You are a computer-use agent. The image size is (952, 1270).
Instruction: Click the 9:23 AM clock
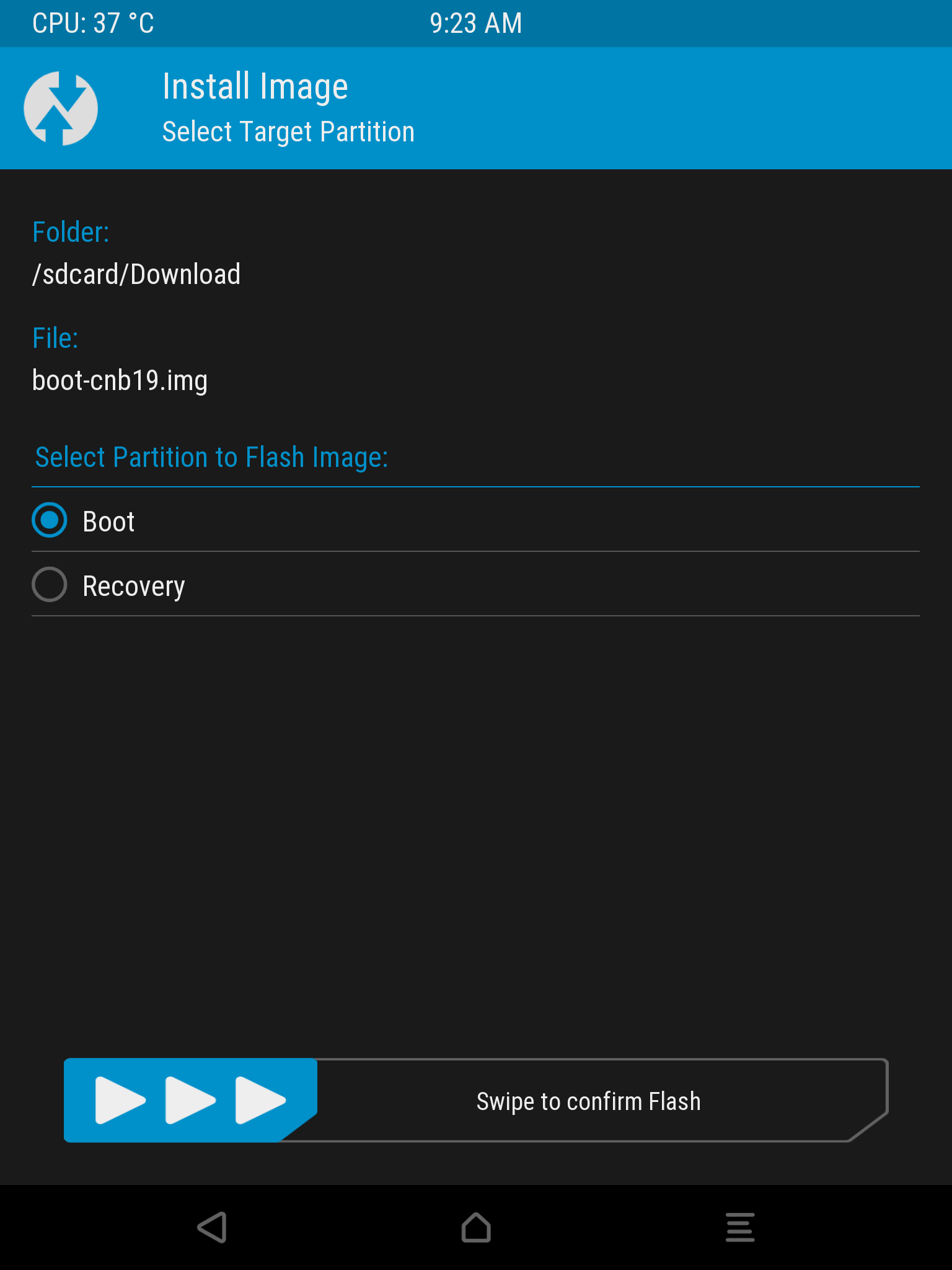[x=475, y=24]
